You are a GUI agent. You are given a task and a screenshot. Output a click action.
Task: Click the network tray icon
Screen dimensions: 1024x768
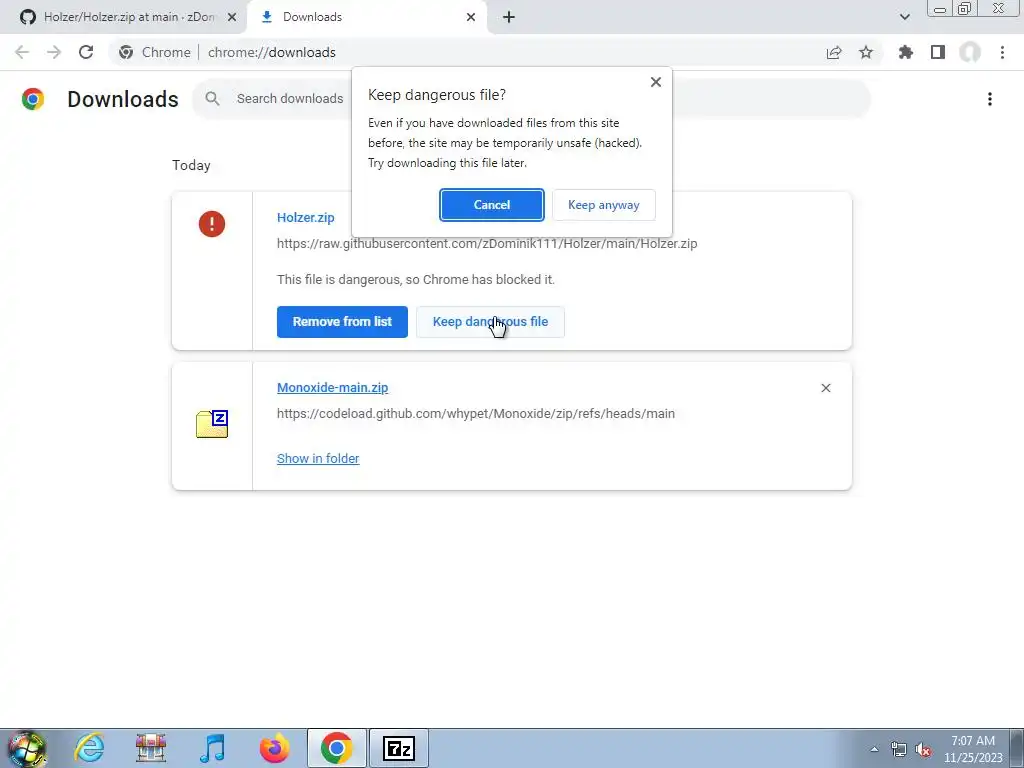point(899,749)
